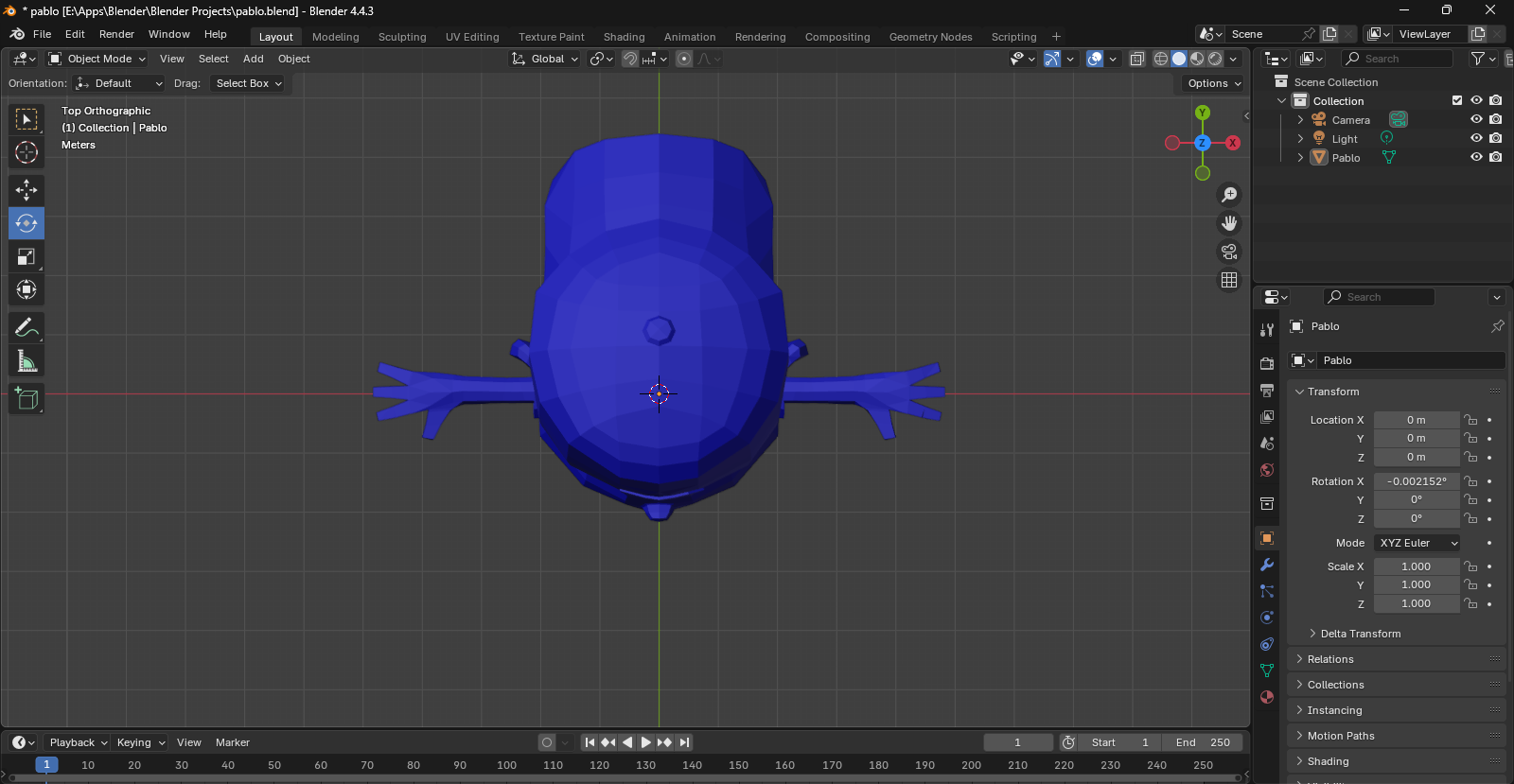Uncheck the Collection exclude checkbox
Viewport: 1514px width, 784px height.
1457,100
